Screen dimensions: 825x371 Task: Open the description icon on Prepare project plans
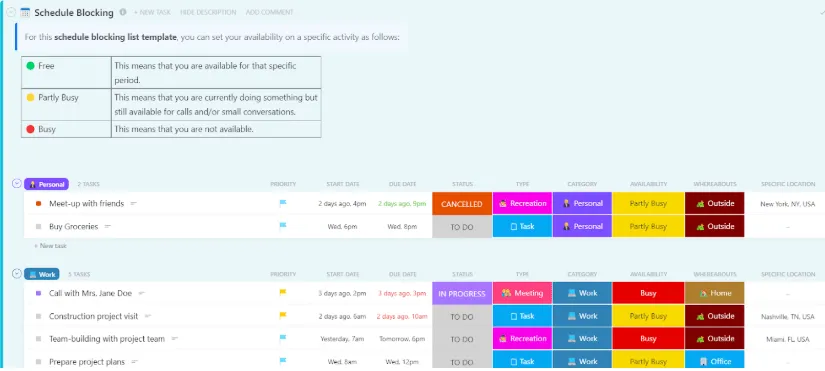pos(135,362)
